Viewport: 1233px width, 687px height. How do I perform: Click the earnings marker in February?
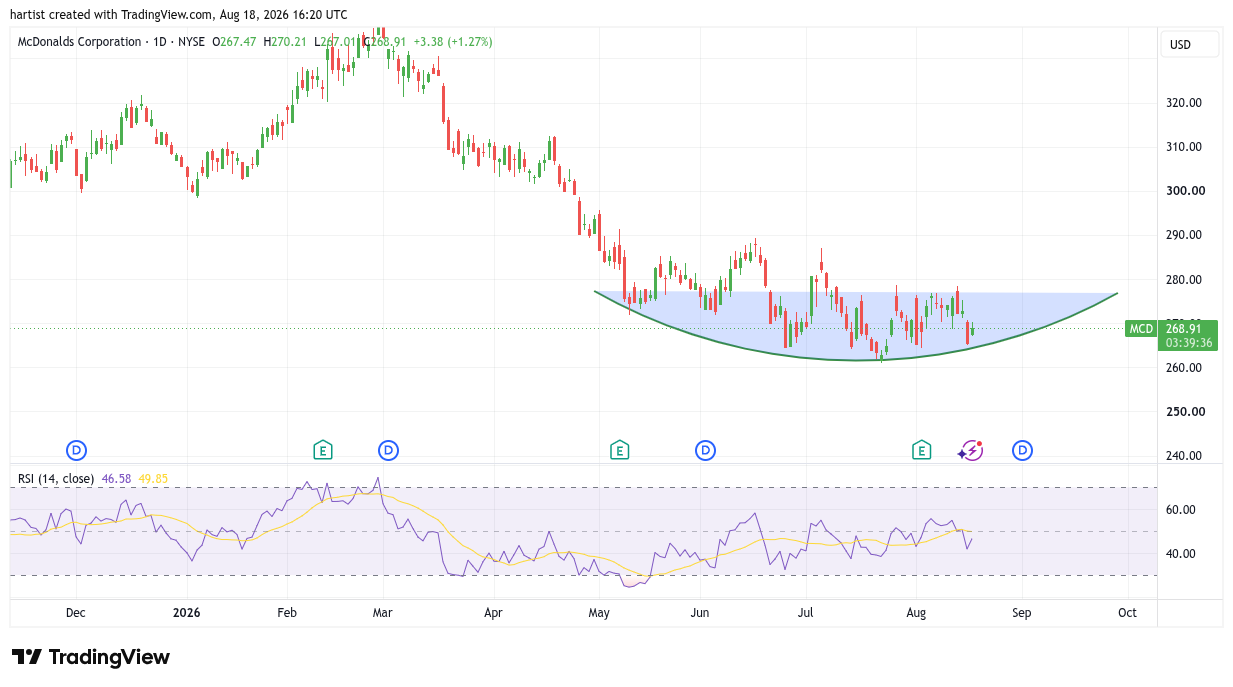point(322,450)
